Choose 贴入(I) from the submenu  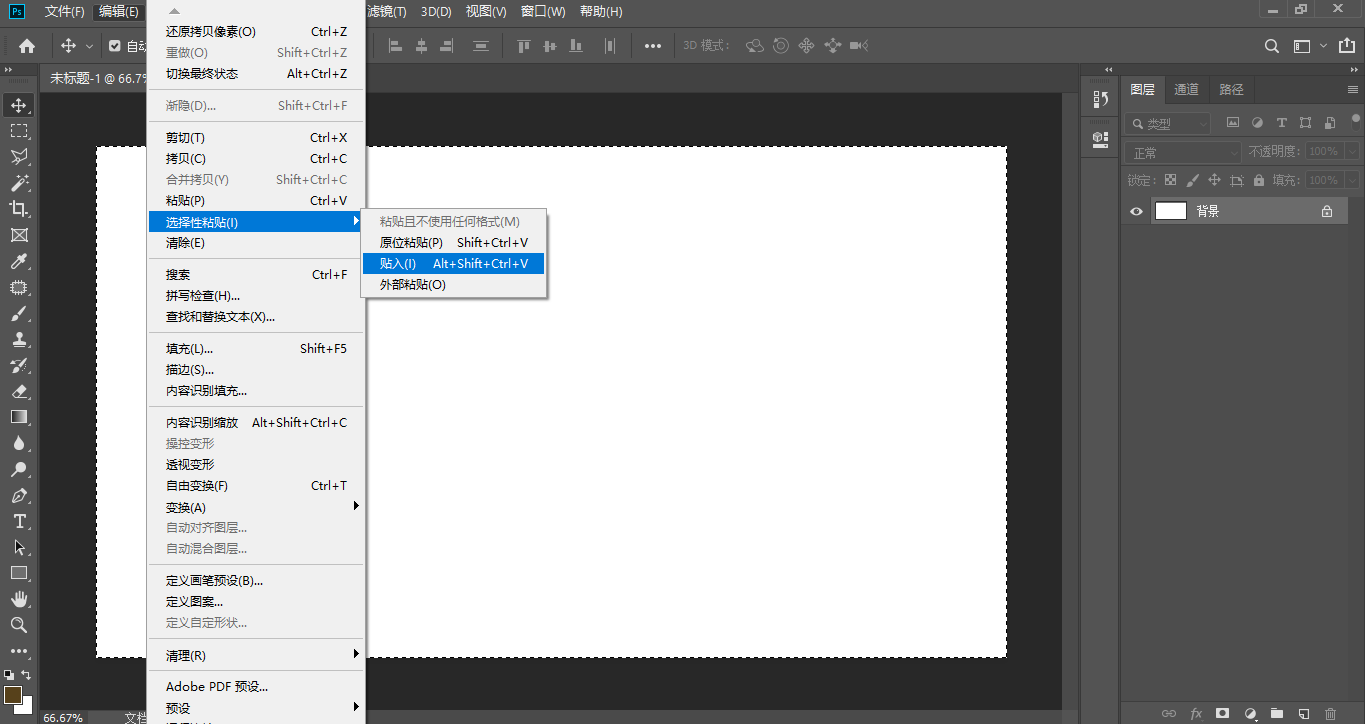pos(453,264)
